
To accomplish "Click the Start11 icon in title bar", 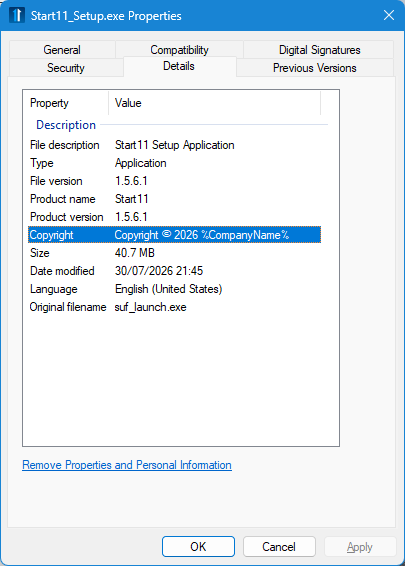I will 17,16.
